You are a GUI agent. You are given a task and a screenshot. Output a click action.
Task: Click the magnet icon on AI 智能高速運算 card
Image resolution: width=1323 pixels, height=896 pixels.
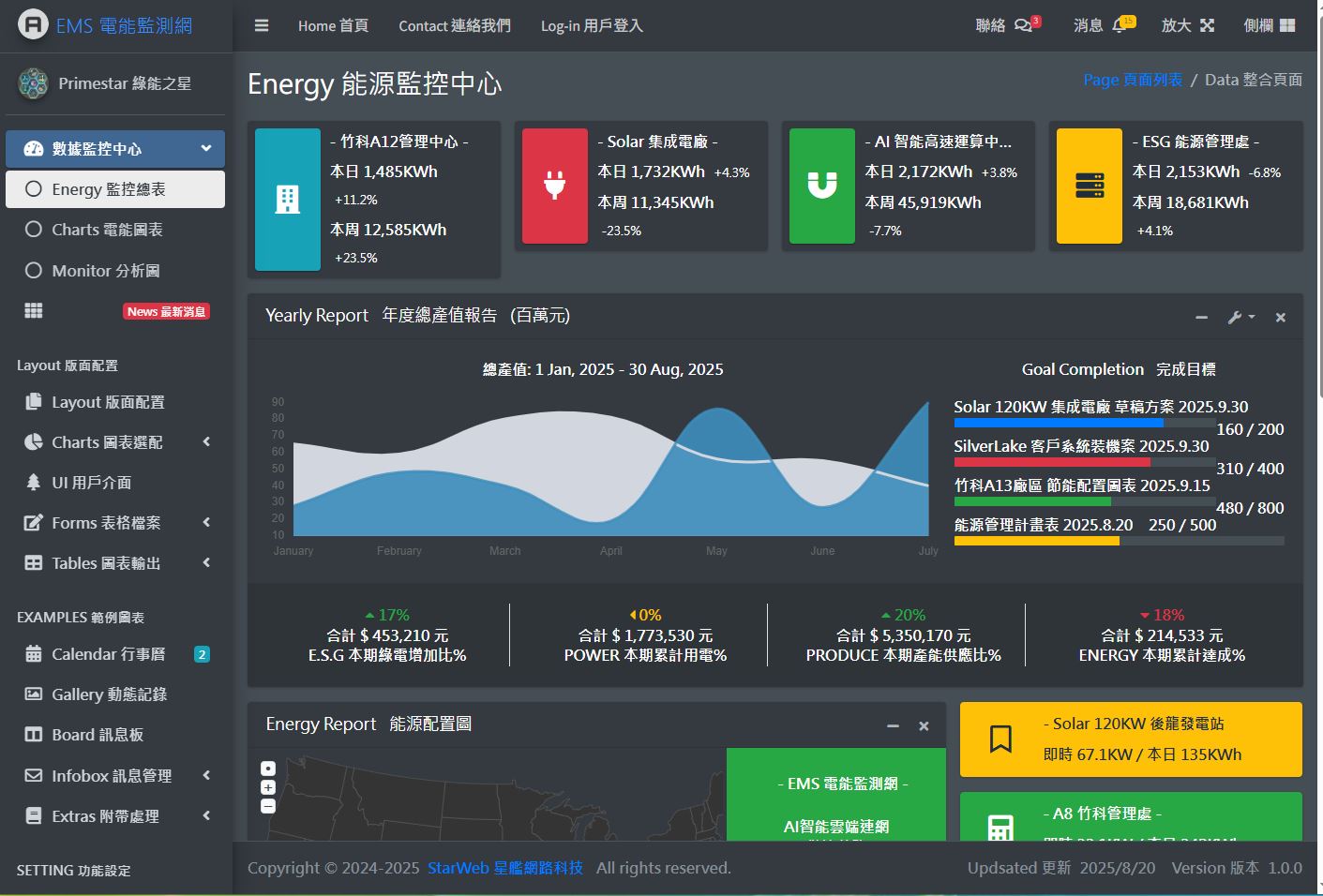[822, 186]
